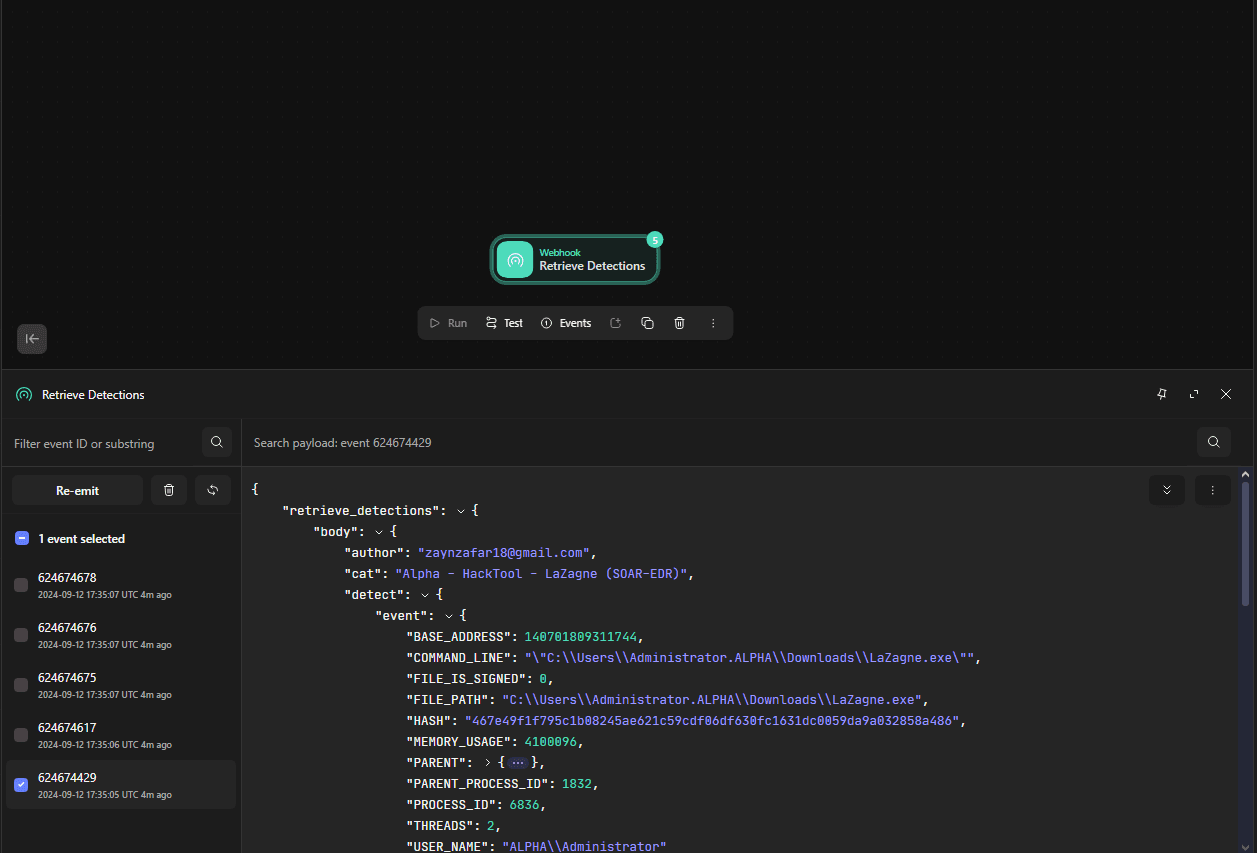Collapse the retrieve_detections node
The height and width of the screenshot is (853, 1257).
click(x=460, y=510)
